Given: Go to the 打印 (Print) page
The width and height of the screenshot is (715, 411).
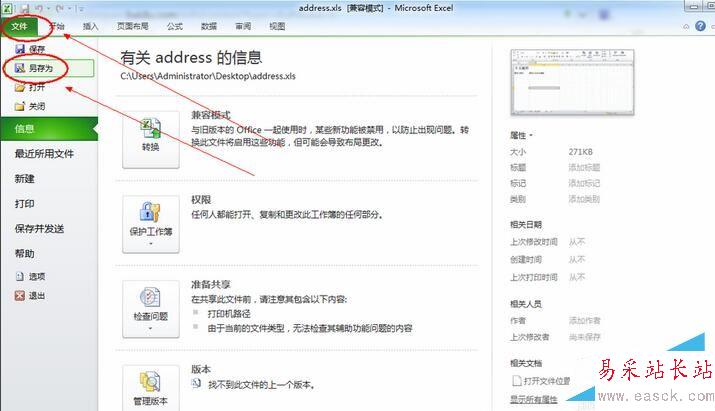Looking at the screenshot, I should pos(25,204).
